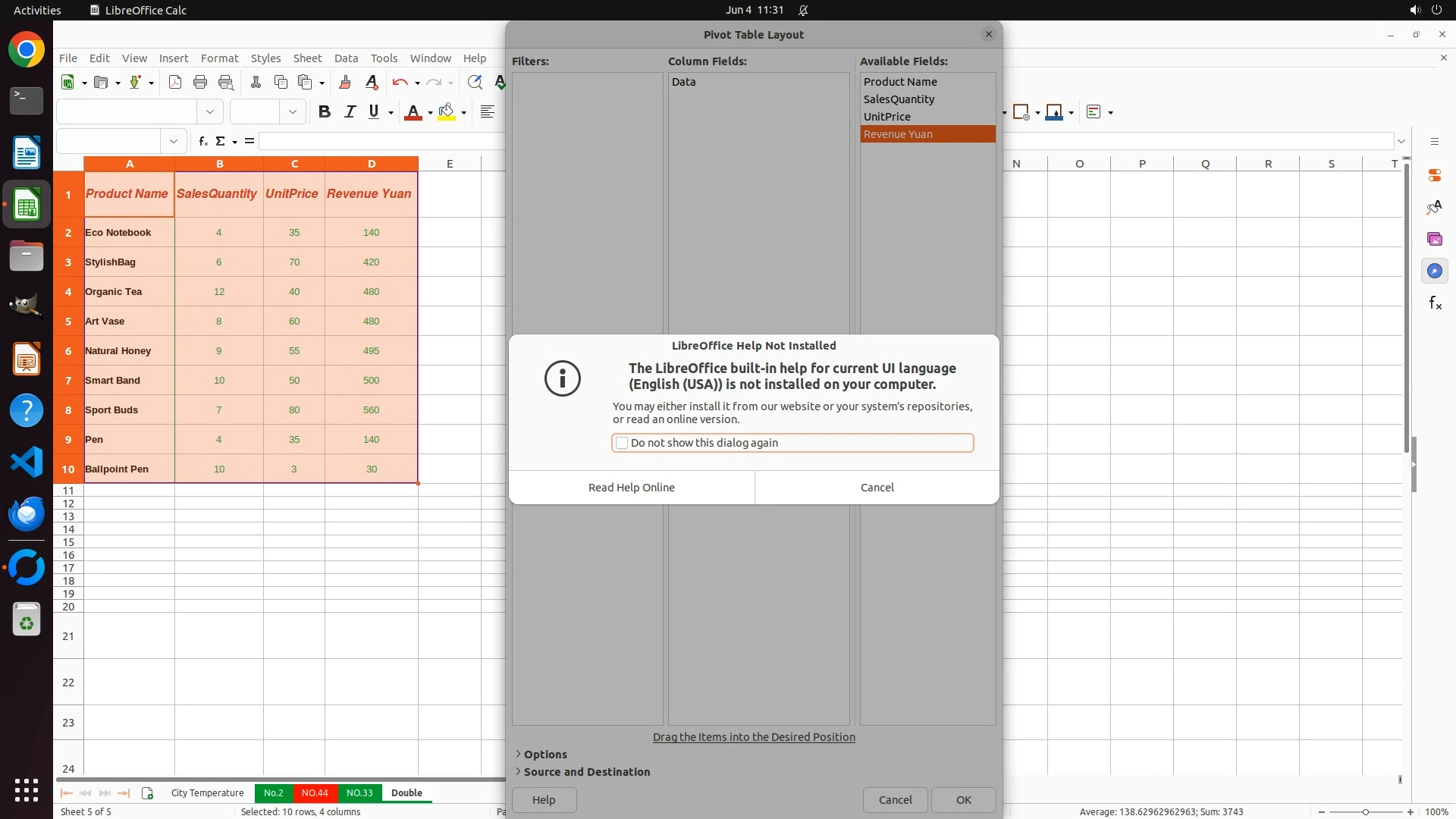Viewport: 1456px width, 819px height.
Task: Select UnitPrice in Available Fields list
Action: (x=887, y=117)
